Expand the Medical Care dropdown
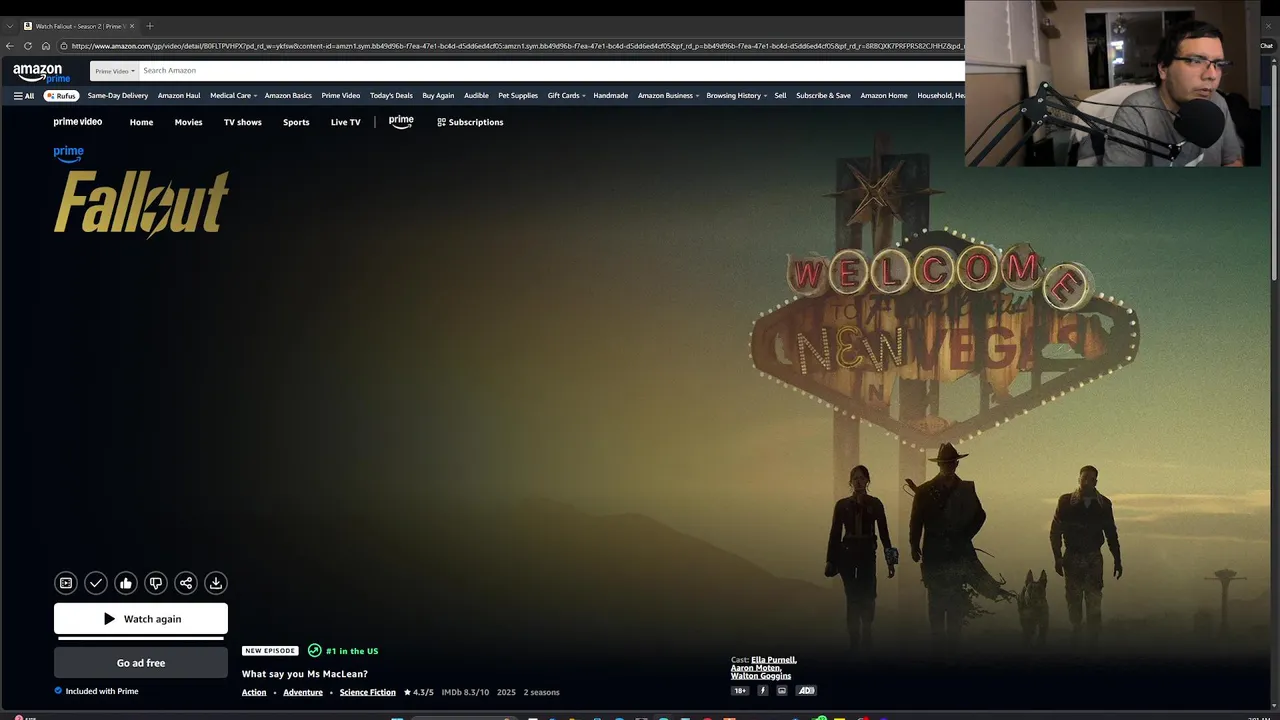Viewport: 1280px width, 720px height. click(233, 96)
